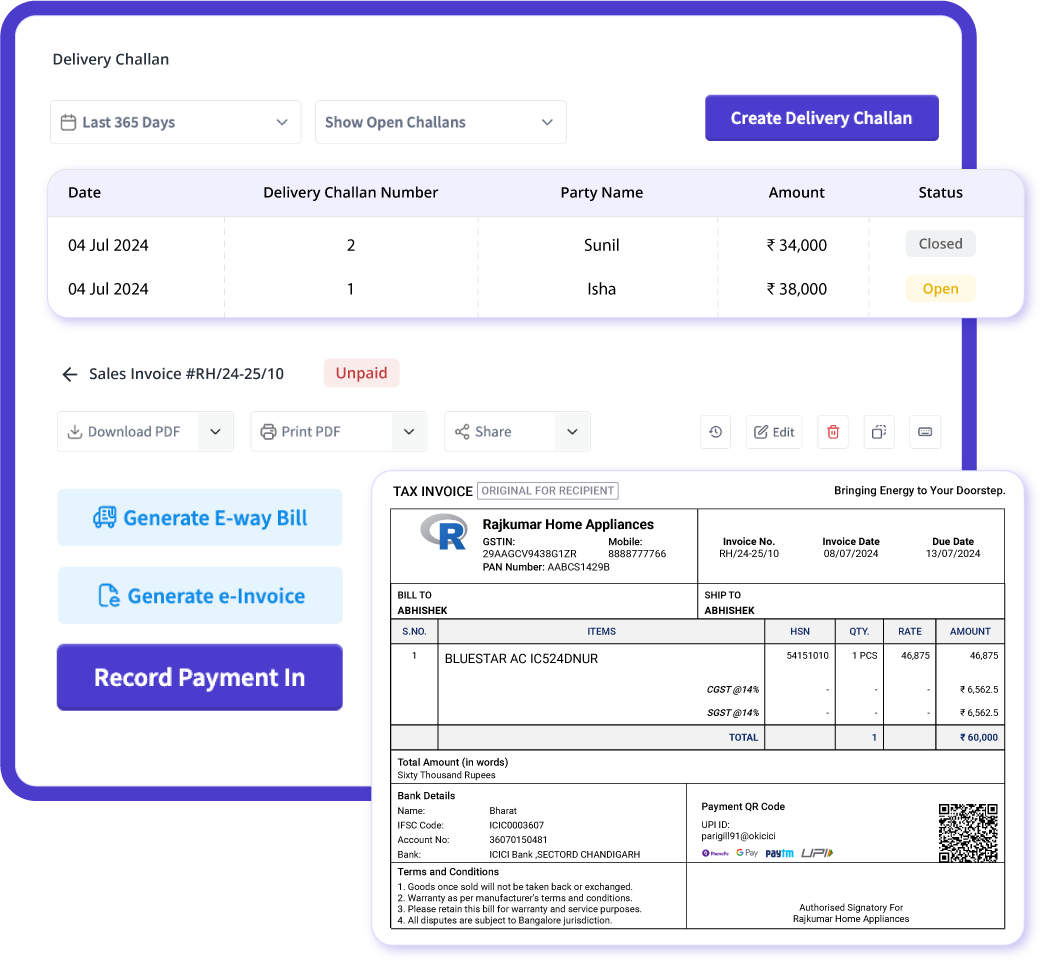Image resolution: width=1044 pixels, height=964 pixels.
Task: Expand the Share dropdown arrow
Action: (x=572, y=431)
